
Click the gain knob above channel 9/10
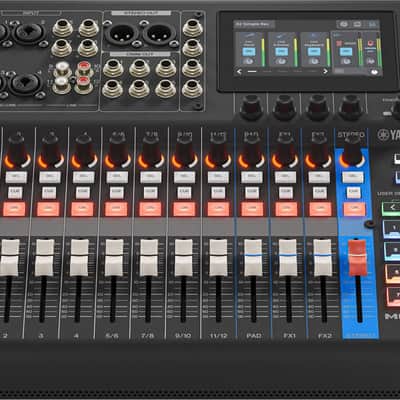(x=184, y=151)
